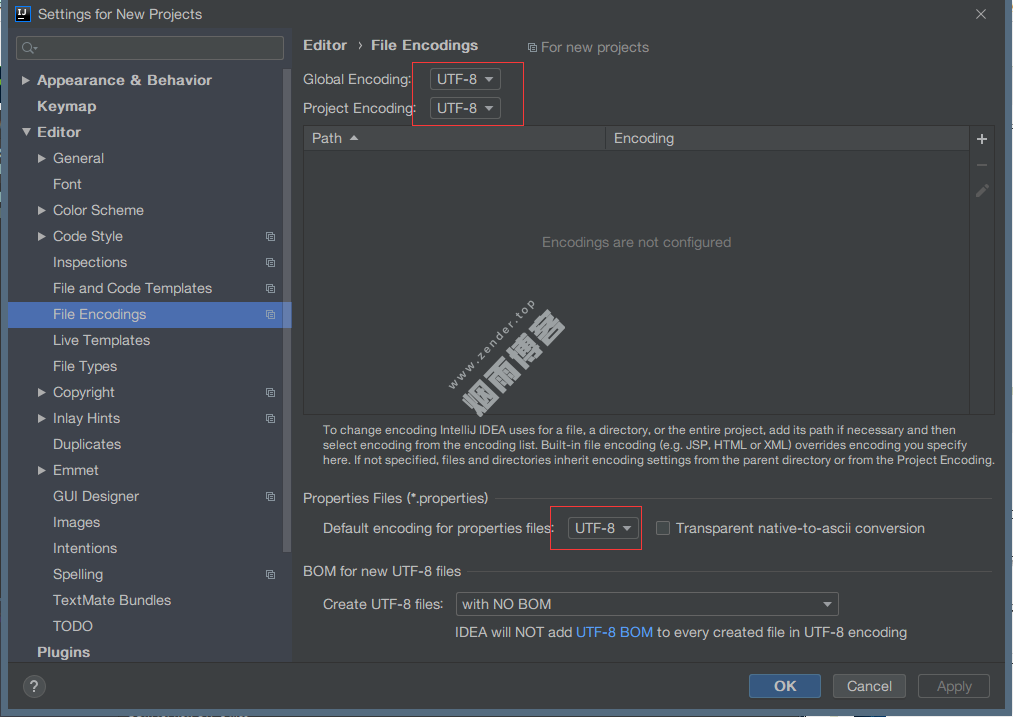Expand the Appearance & Behavior section
Image resolution: width=1013 pixels, height=717 pixels.
coord(26,80)
